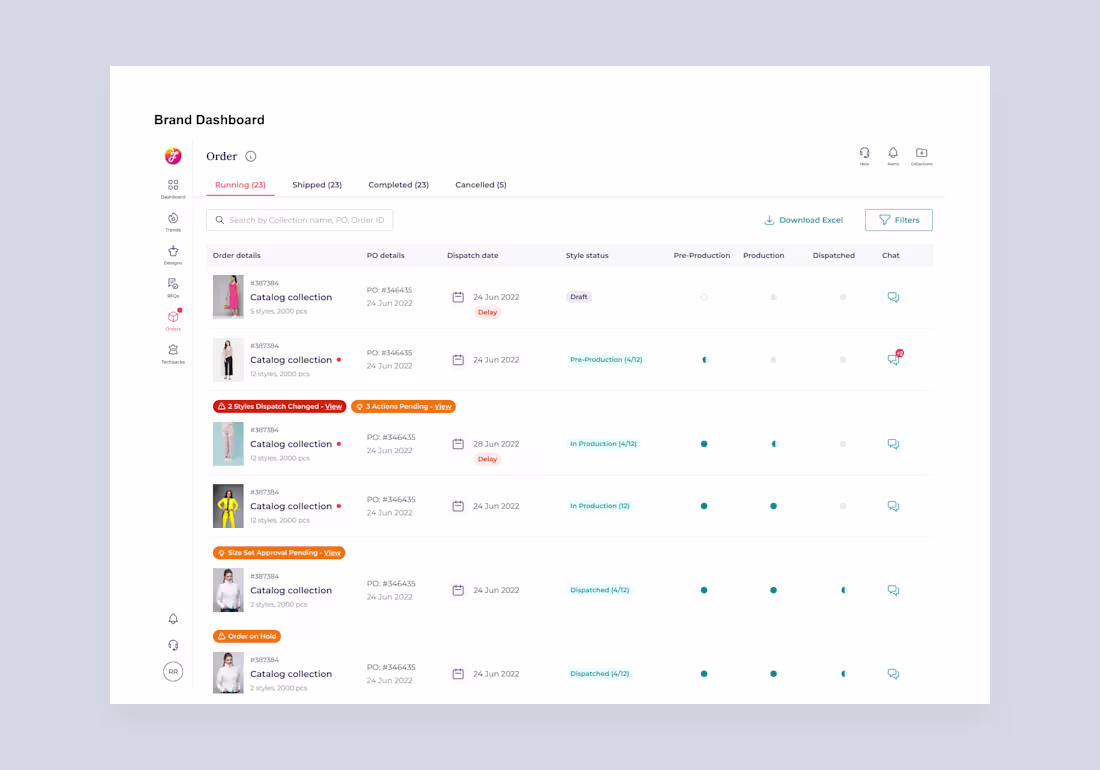1100x770 pixels.
Task: Open the Cancelled (5) tab
Action: 480,185
